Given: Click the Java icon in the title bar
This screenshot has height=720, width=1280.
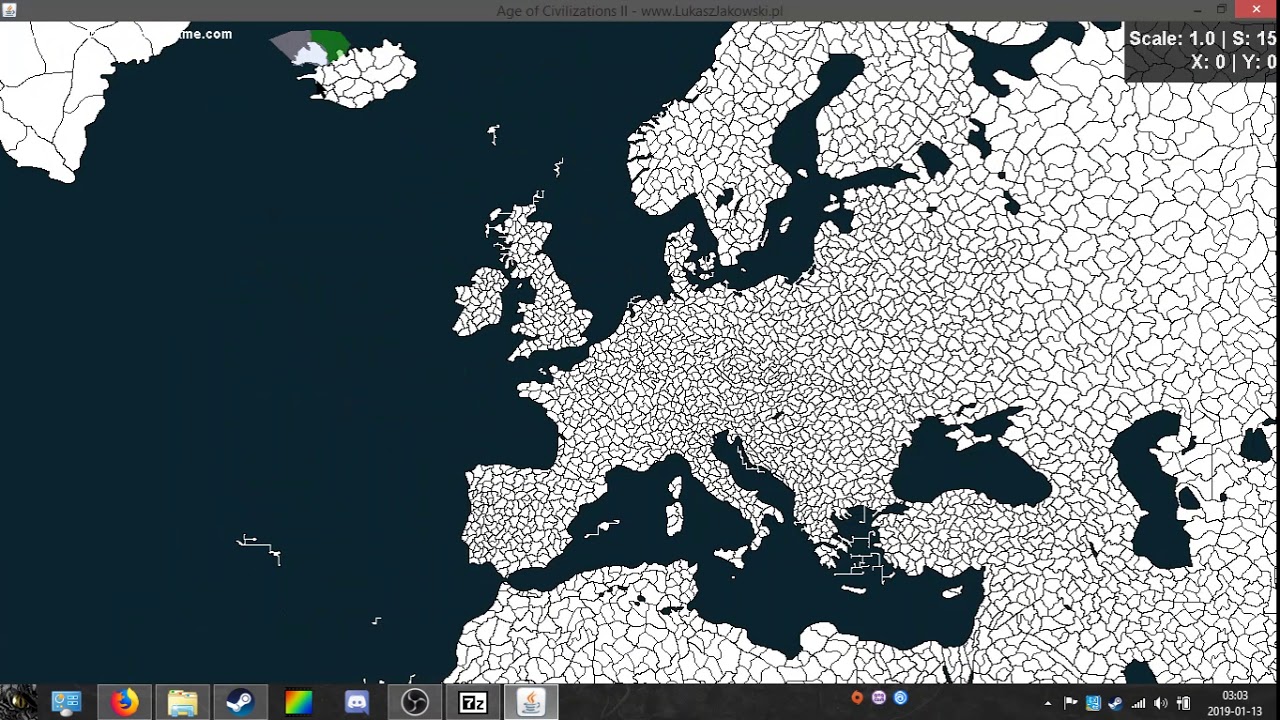Looking at the screenshot, I should [9, 10].
